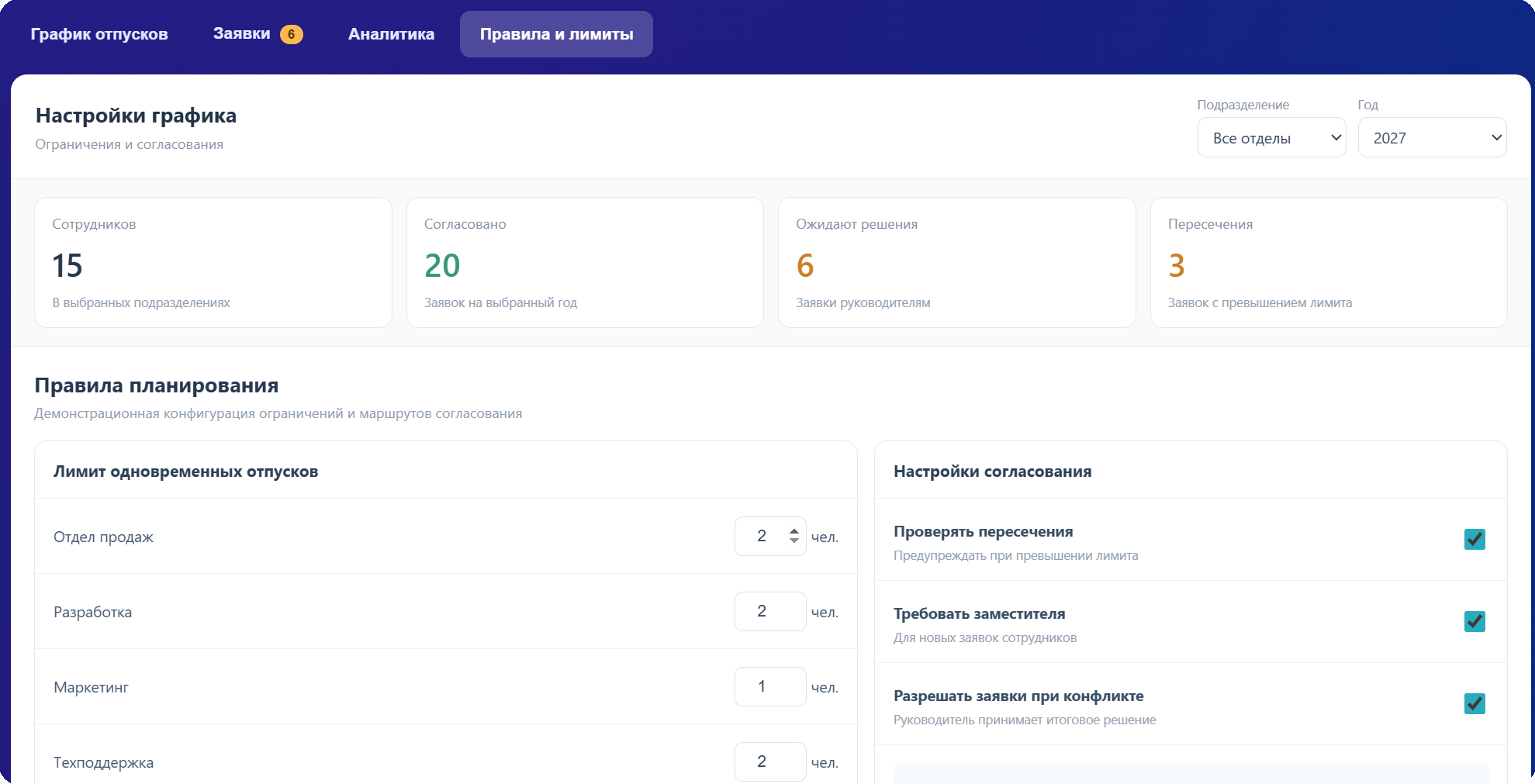The width and height of the screenshot is (1535, 784).
Task: Click the text Заявок на выбранный год
Action: [500, 303]
